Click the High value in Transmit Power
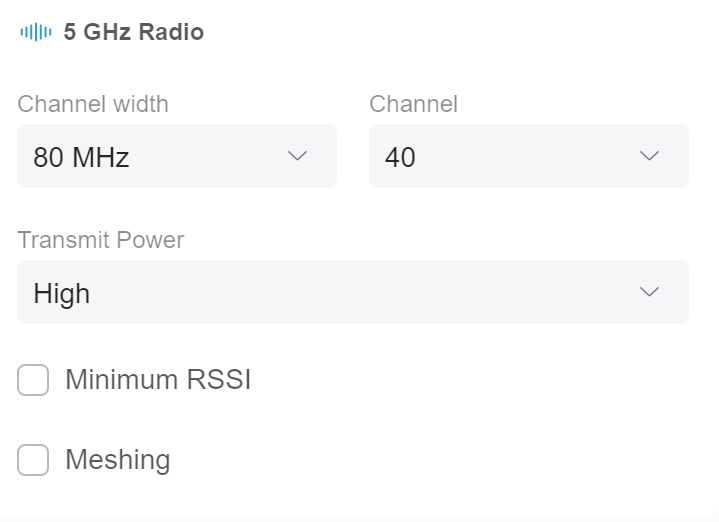Image resolution: width=719 pixels, height=522 pixels. 62,293
